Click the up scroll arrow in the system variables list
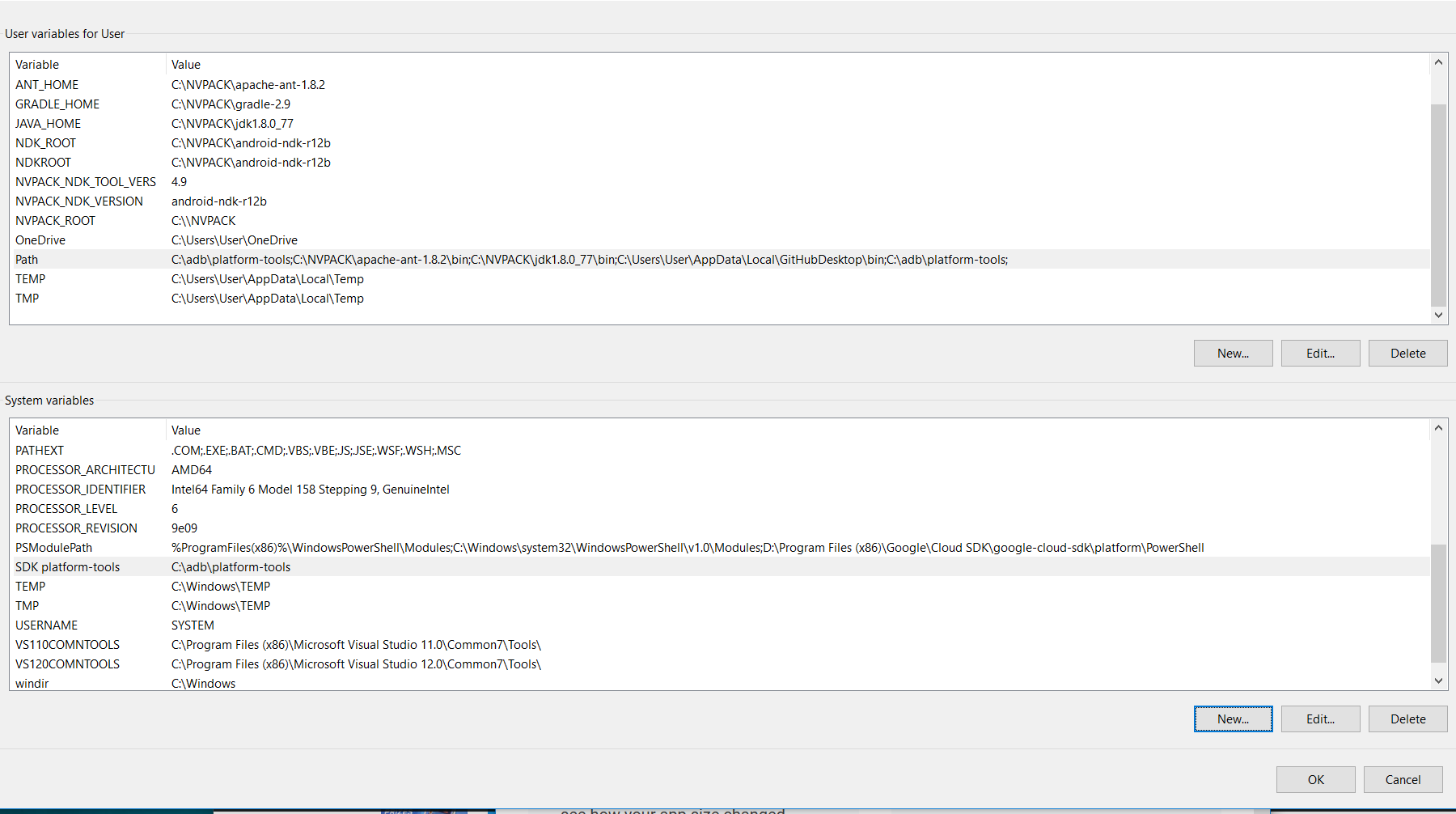The image size is (1456, 814). tap(1438, 427)
